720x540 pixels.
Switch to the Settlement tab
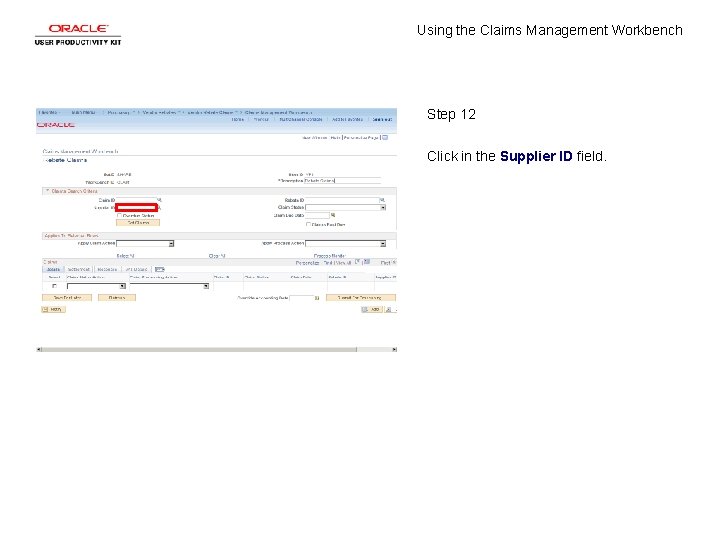pos(79,270)
